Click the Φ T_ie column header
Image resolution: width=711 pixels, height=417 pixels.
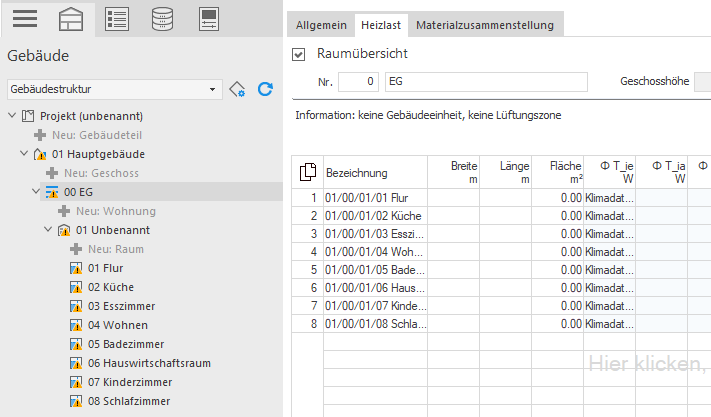click(609, 172)
